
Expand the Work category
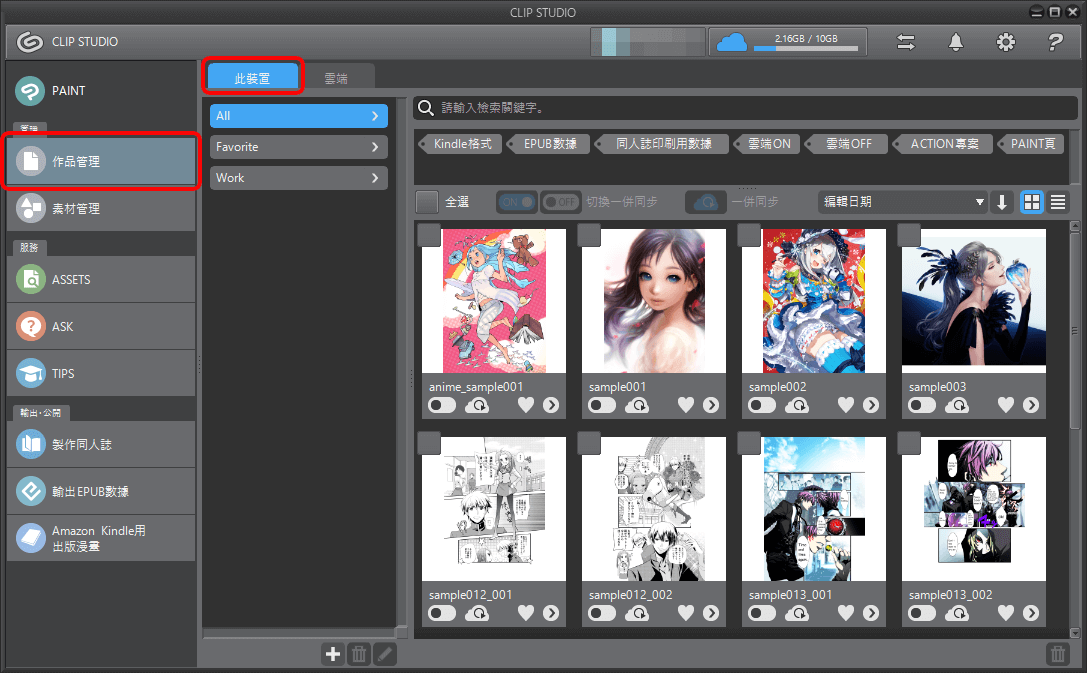pyautogui.click(x=298, y=177)
